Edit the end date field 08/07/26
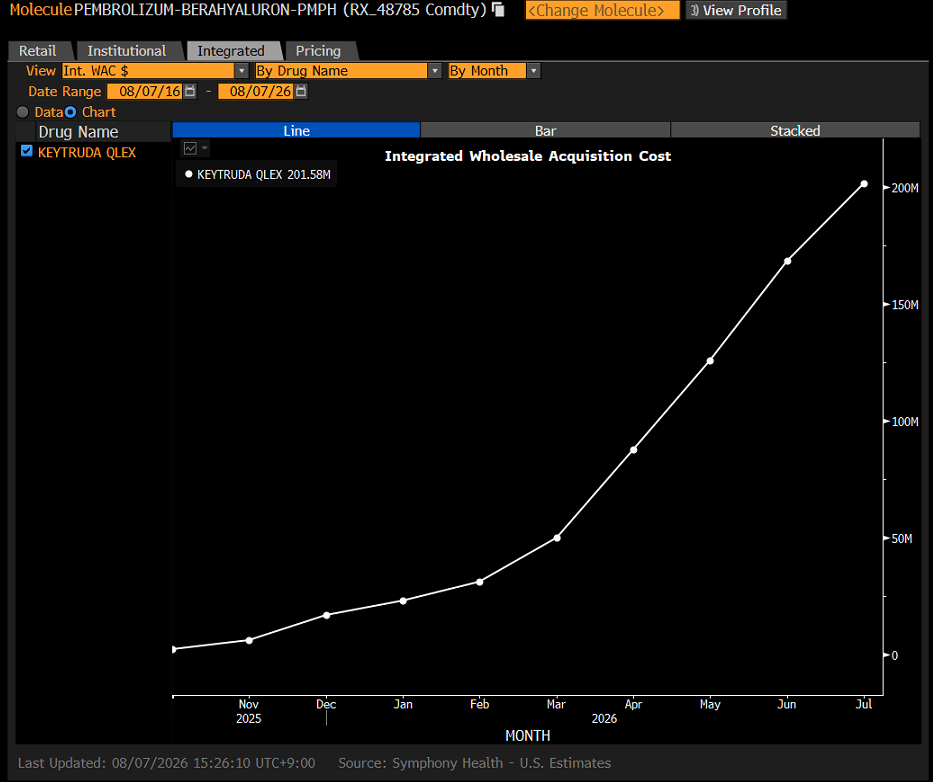 pos(256,91)
